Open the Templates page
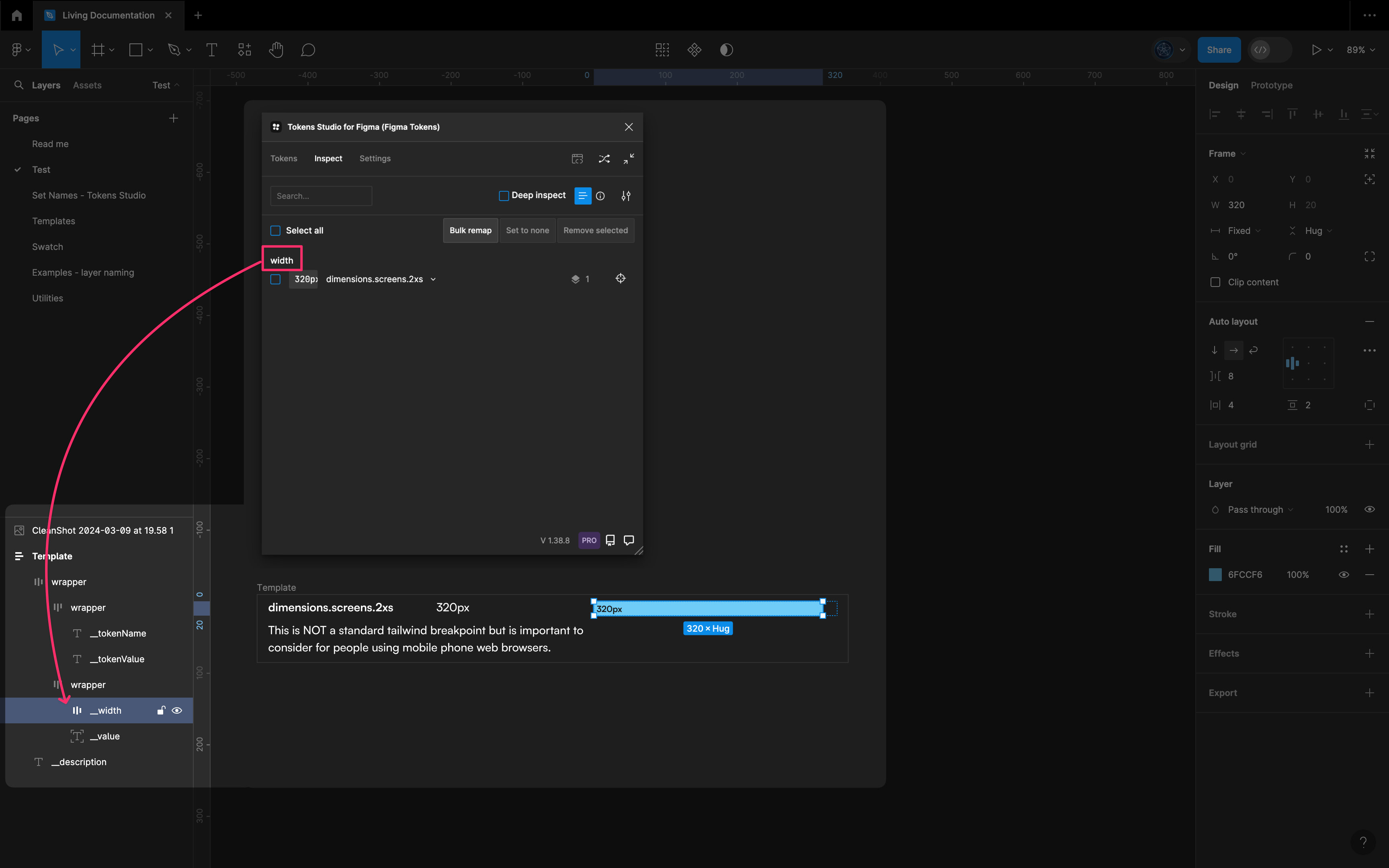Image resolution: width=1389 pixels, height=868 pixels. coord(53,221)
